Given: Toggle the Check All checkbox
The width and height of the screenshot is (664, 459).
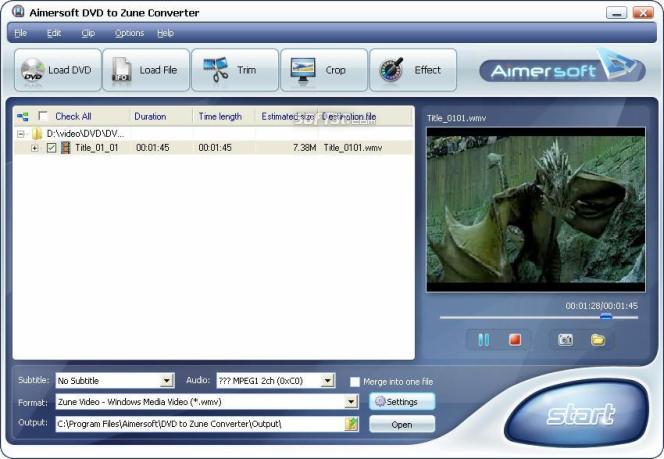Looking at the screenshot, I should coord(43,116).
